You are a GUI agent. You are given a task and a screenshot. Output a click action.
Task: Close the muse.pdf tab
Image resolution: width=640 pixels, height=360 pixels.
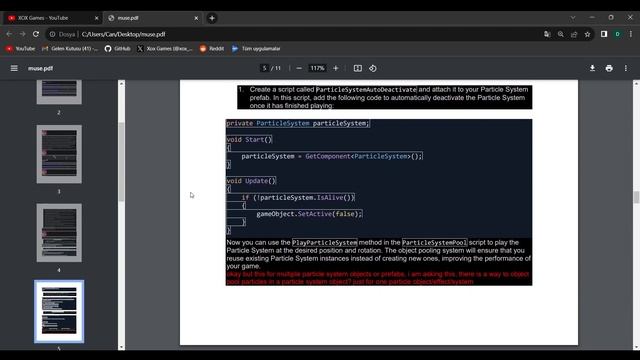(x=196, y=18)
